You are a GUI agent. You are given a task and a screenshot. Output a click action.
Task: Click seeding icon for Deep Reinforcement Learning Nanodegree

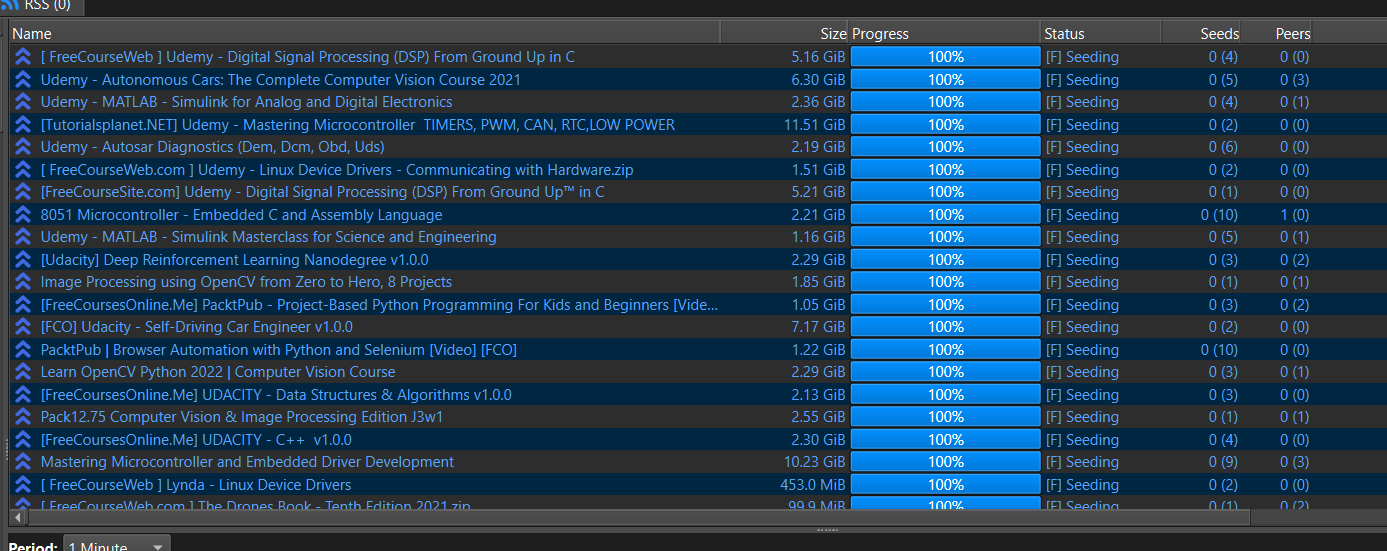point(23,260)
